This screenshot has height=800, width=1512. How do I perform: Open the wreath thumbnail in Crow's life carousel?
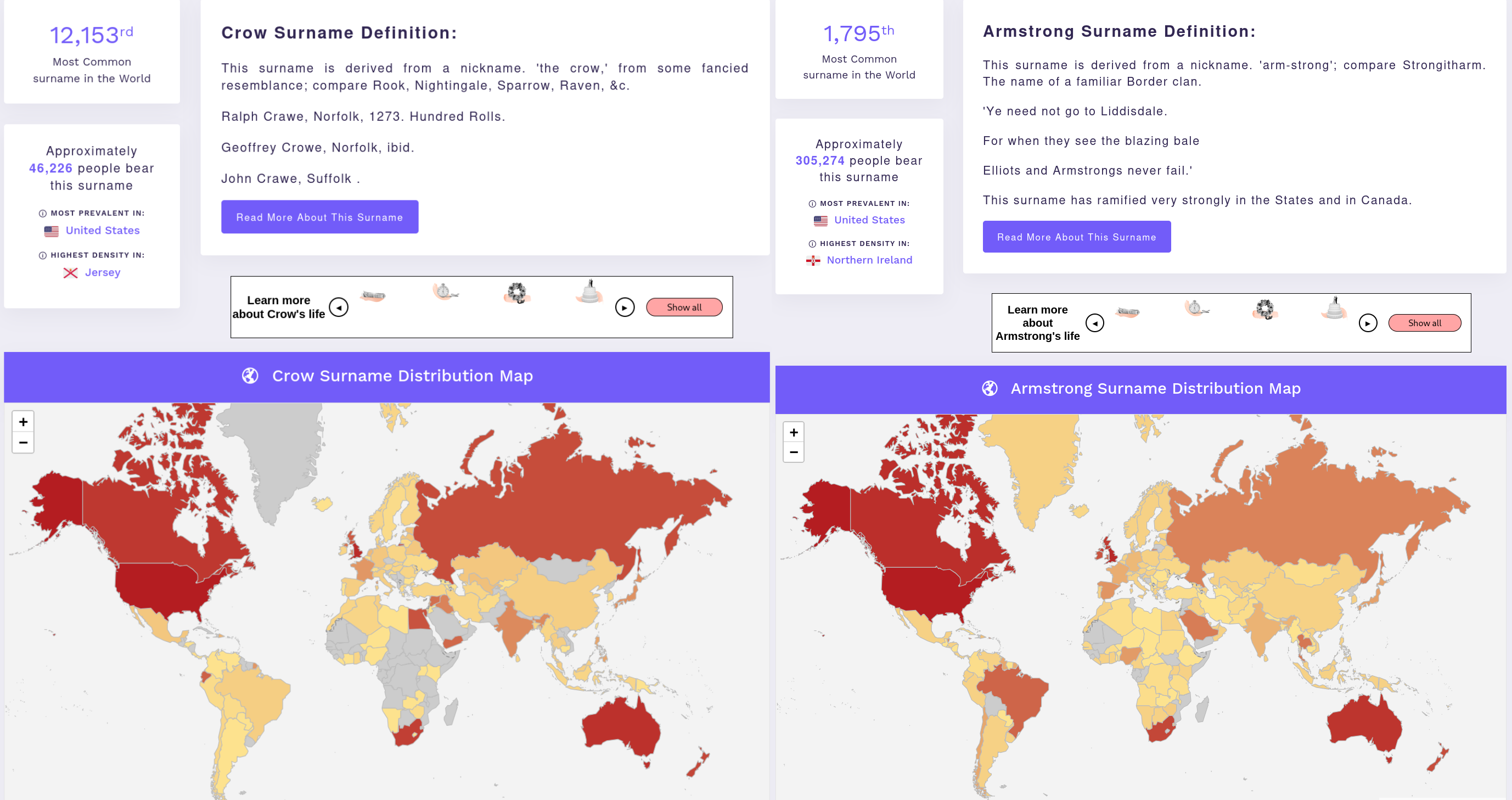pos(517,293)
